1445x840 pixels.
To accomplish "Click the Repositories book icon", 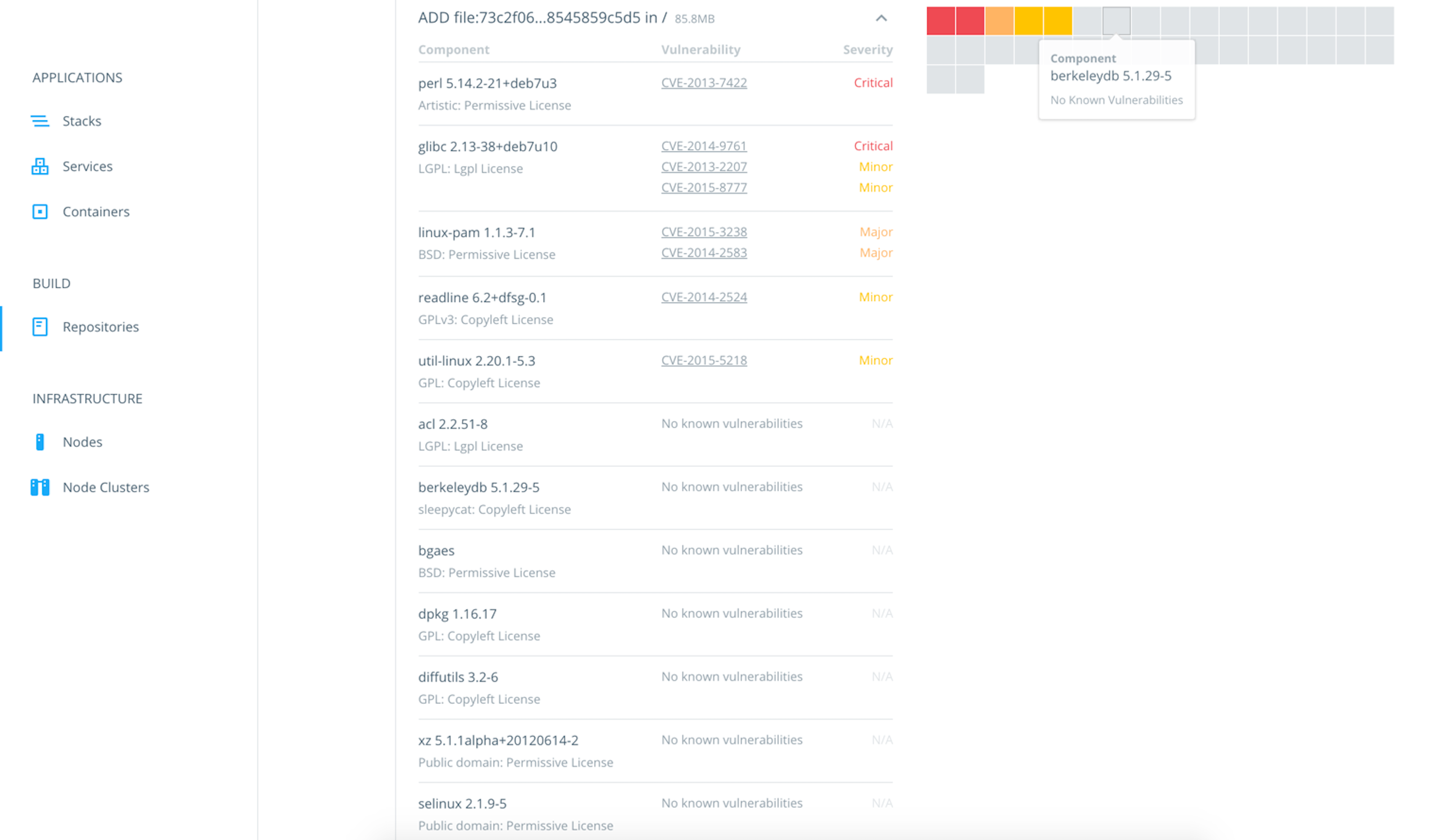I will click(39, 327).
